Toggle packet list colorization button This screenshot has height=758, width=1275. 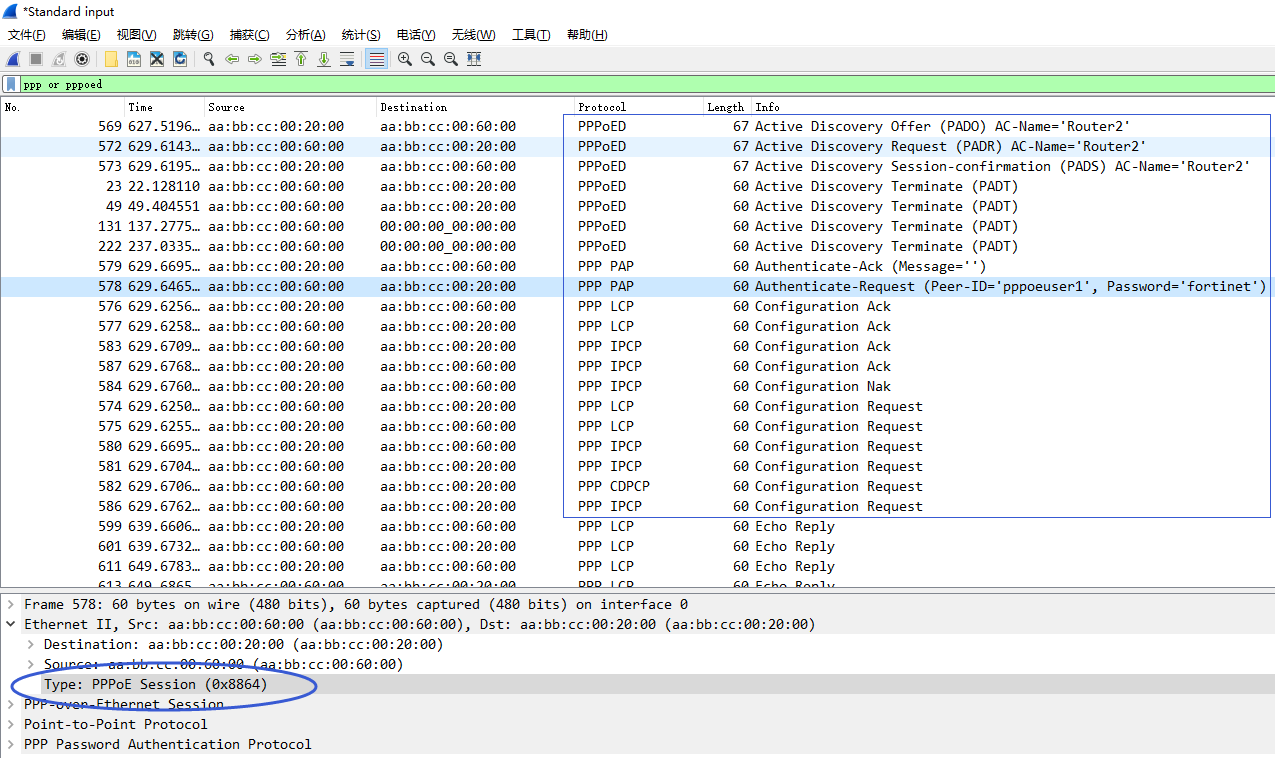point(376,59)
